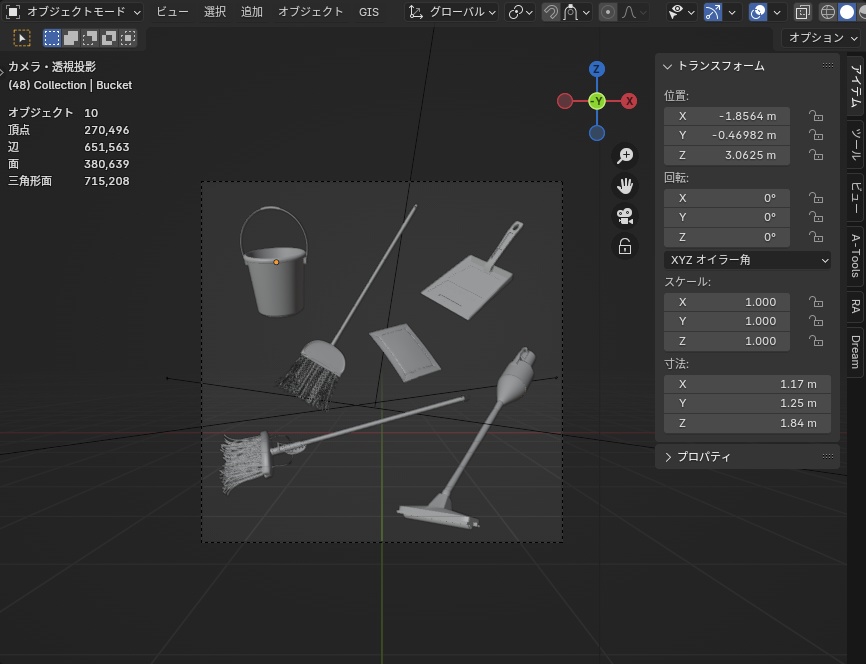Toggle snapping magnet icon

pos(551,12)
